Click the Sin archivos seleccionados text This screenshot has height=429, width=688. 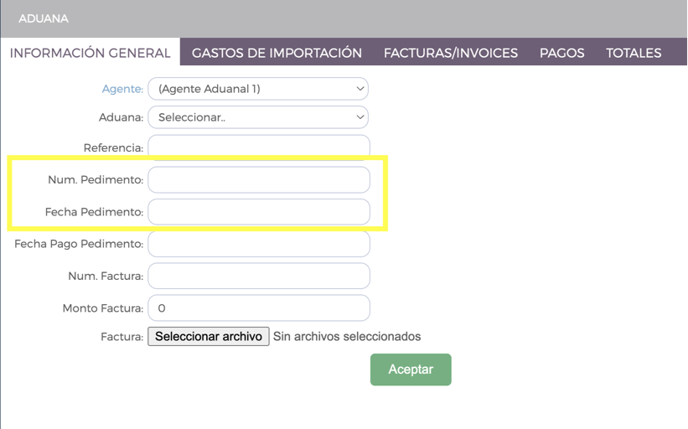pyautogui.click(x=347, y=336)
